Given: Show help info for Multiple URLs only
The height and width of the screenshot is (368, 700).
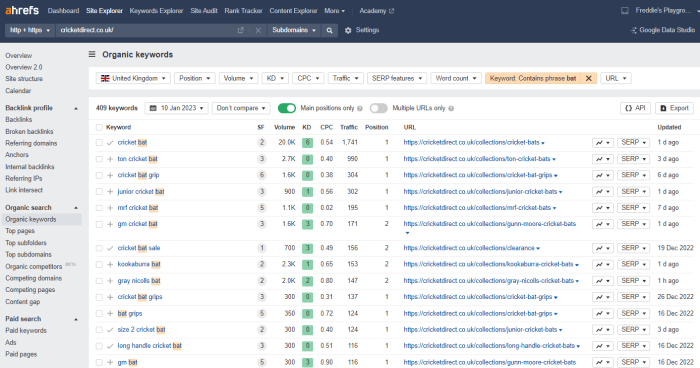Looking at the screenshot, I should tap(451, 109).
